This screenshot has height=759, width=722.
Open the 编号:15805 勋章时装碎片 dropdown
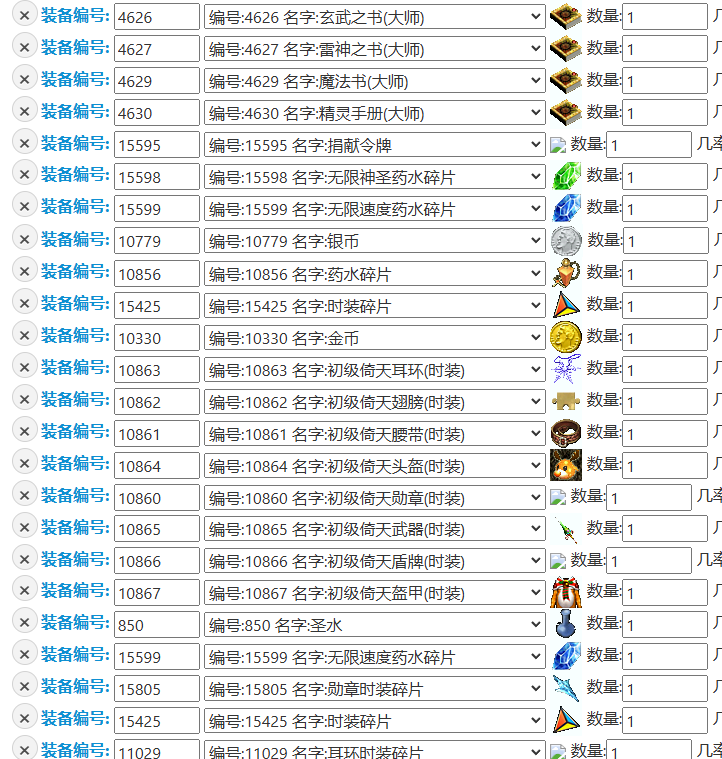point(375,688)
